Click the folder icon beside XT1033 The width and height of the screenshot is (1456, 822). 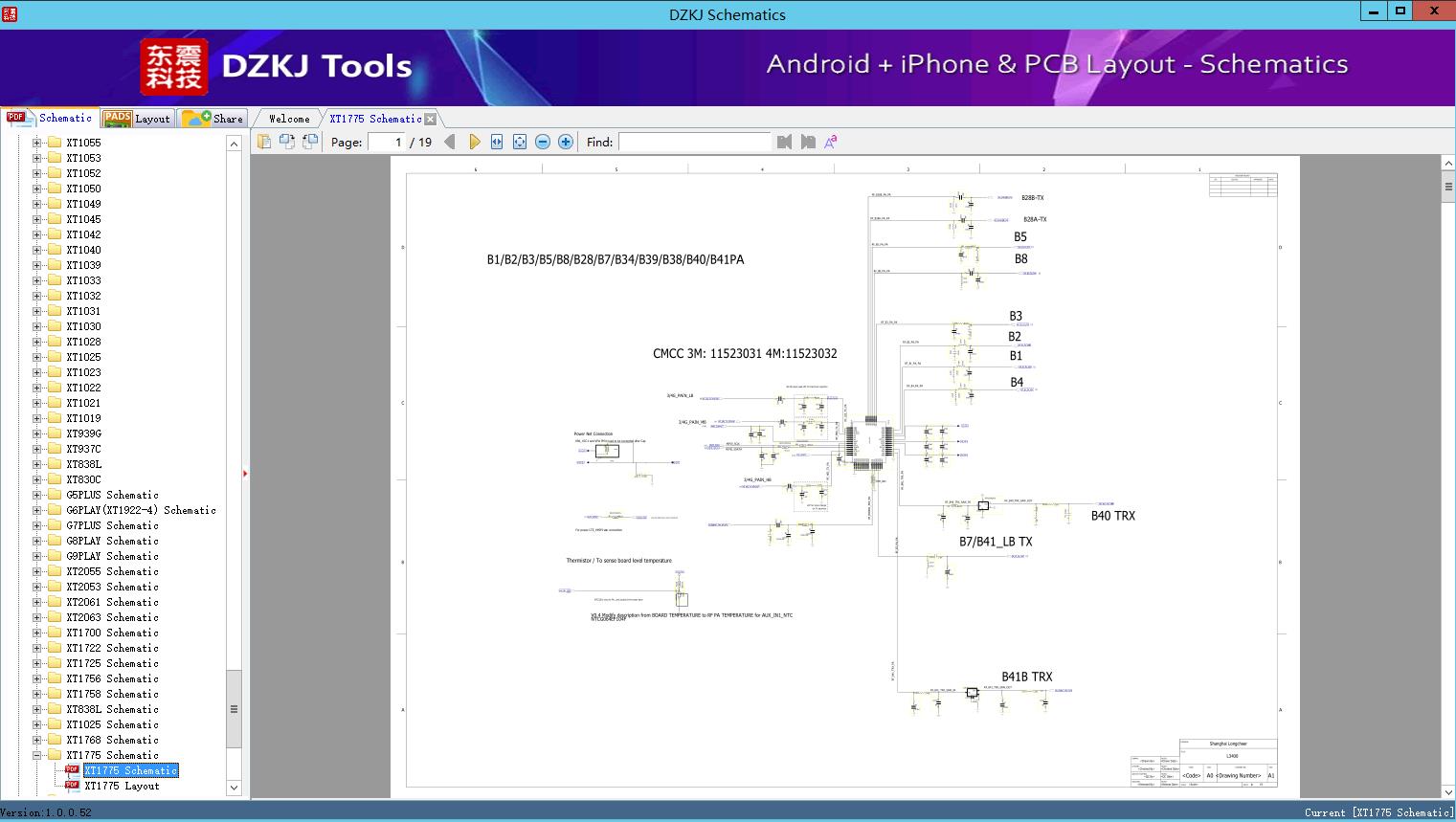pyautogui.click(x=55, y=280)
